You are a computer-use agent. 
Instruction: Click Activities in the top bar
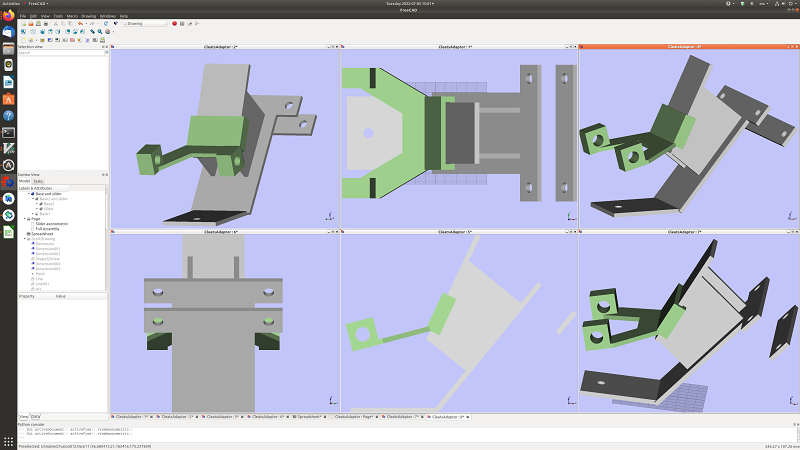click(x=11, y=3)
